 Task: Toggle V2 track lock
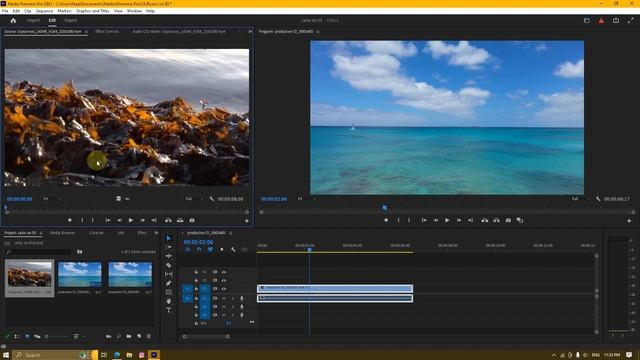tap(196, 280)
